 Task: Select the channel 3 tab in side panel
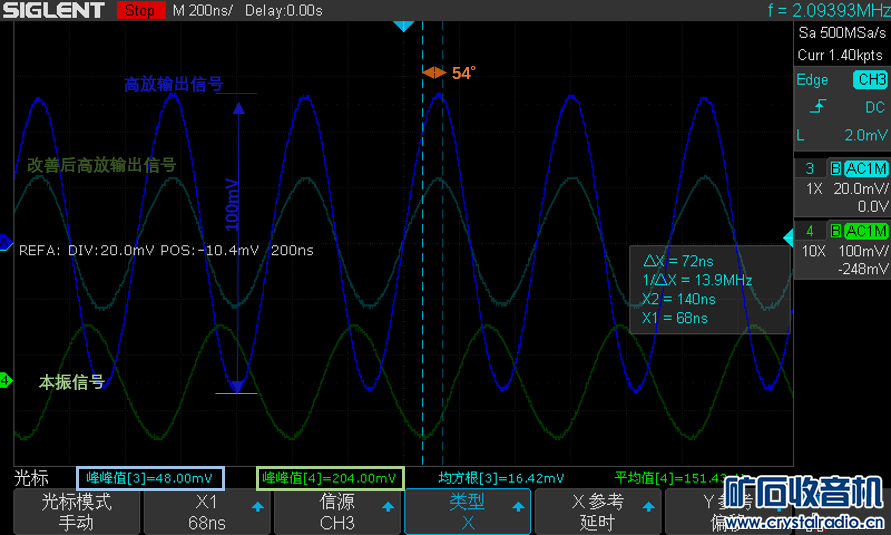(x=809, y=168)
